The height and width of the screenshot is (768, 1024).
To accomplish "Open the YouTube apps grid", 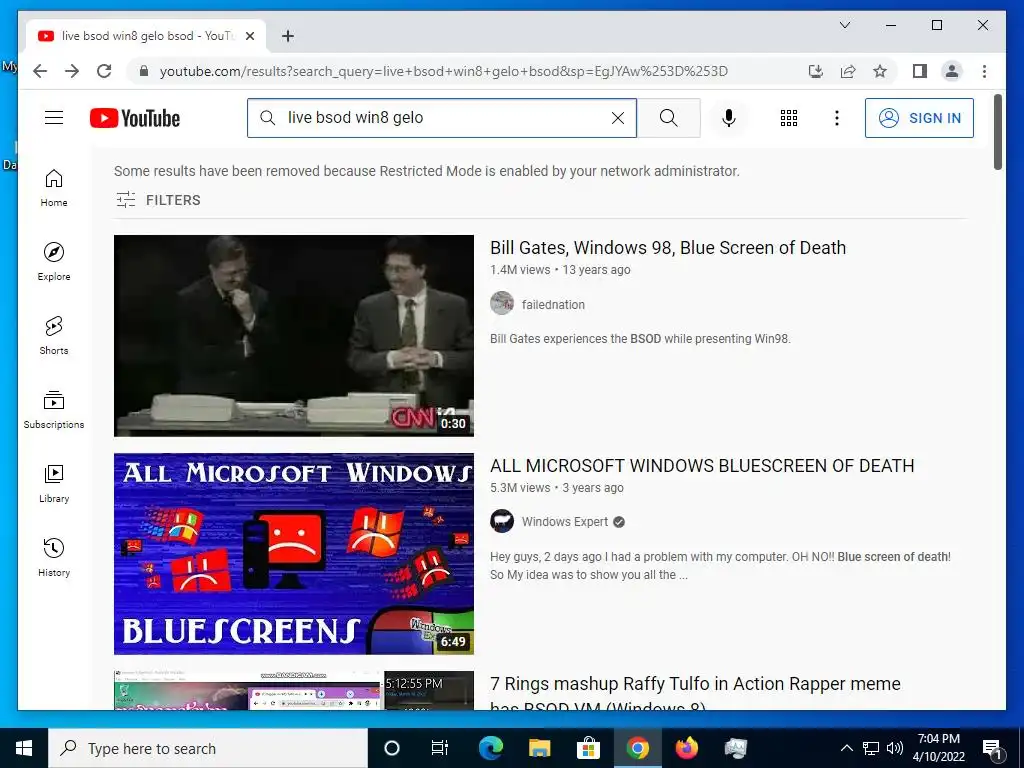I will pyautogui.click(x=789, y=118).
